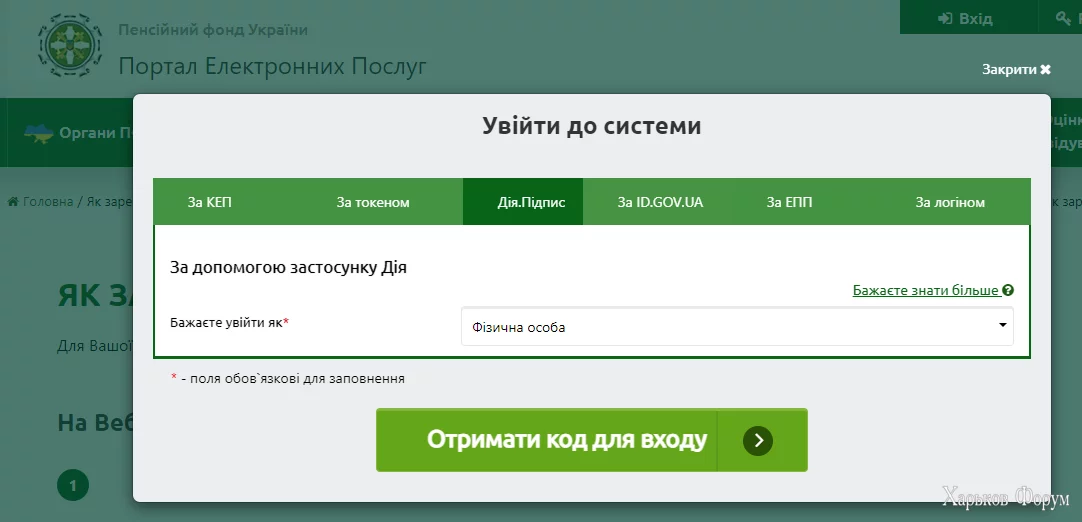Open the За ID.GOV.UA tab
1082x522 pixels.
[x=660, y=202]
